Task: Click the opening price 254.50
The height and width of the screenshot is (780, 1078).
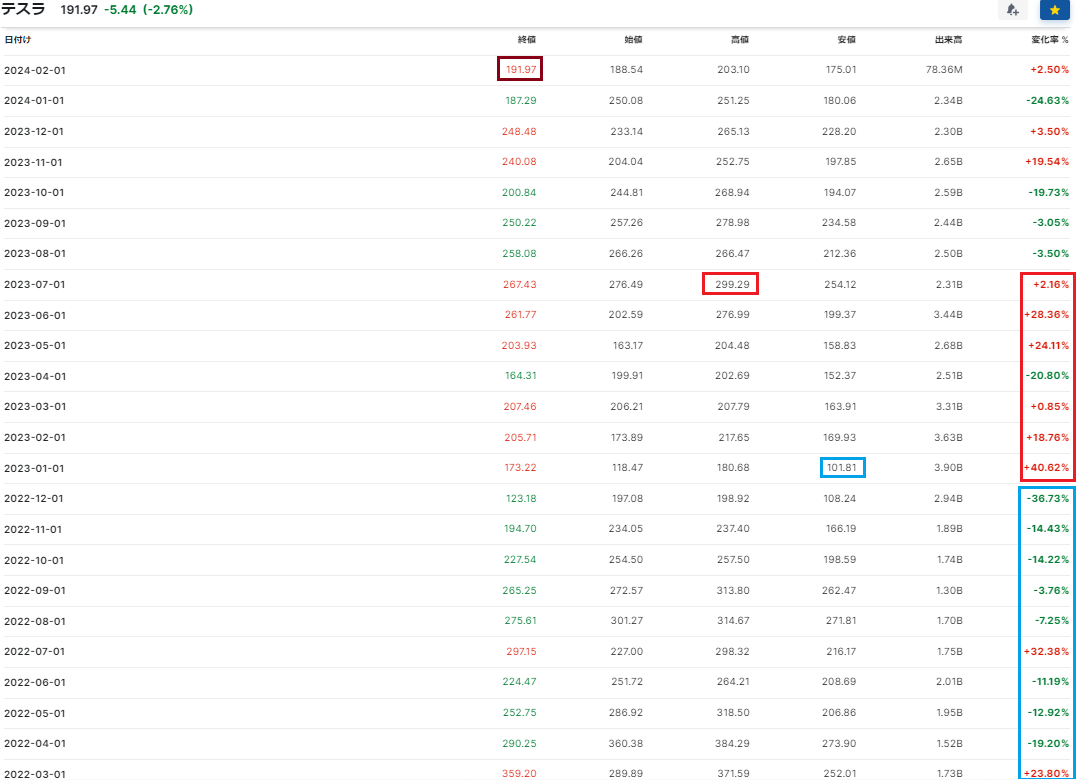Action: (x=626, y=560)
